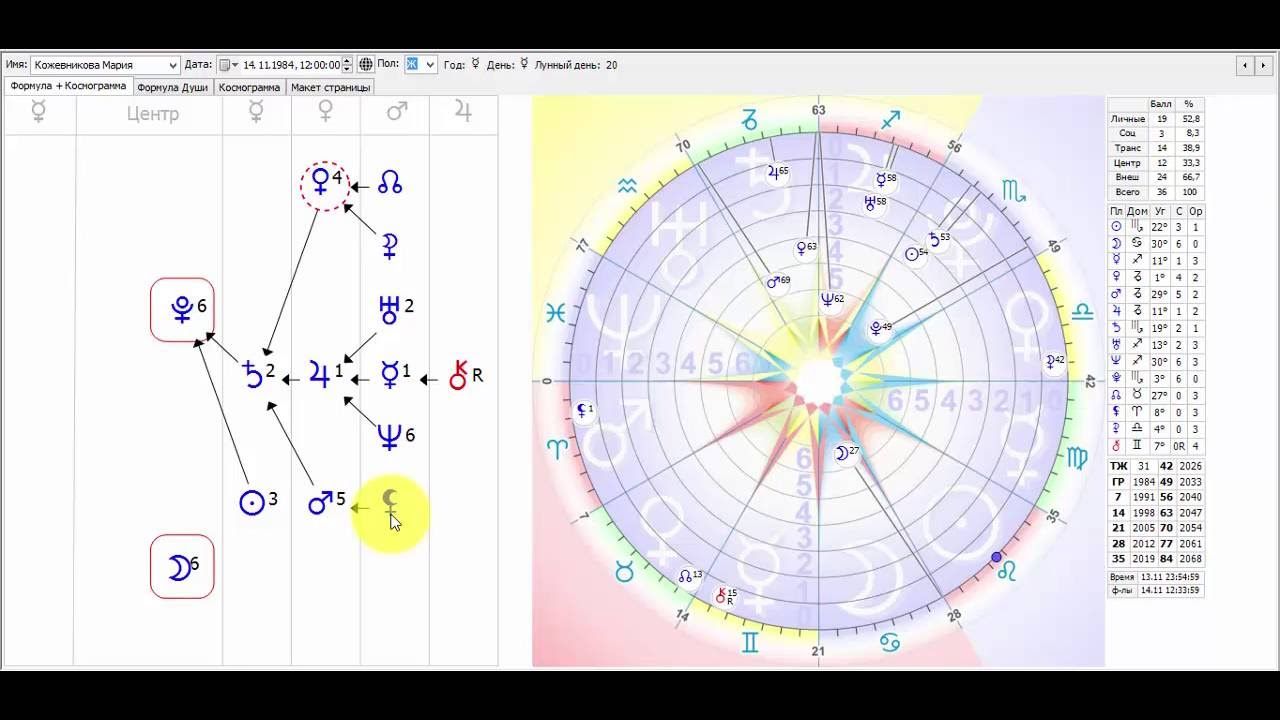The image size is (1280, 720).
Task: Select the Gemini sign on chart rim
Action: [749, 641]
